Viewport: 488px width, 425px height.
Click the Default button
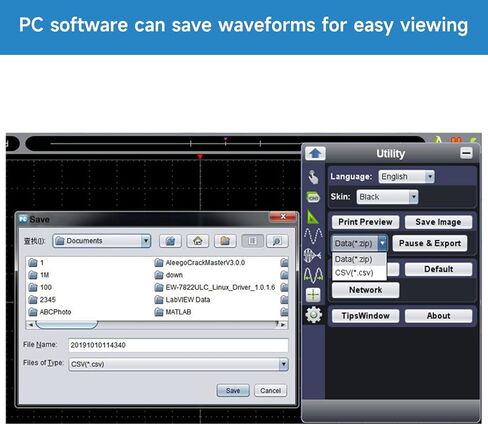coord(438,269)
